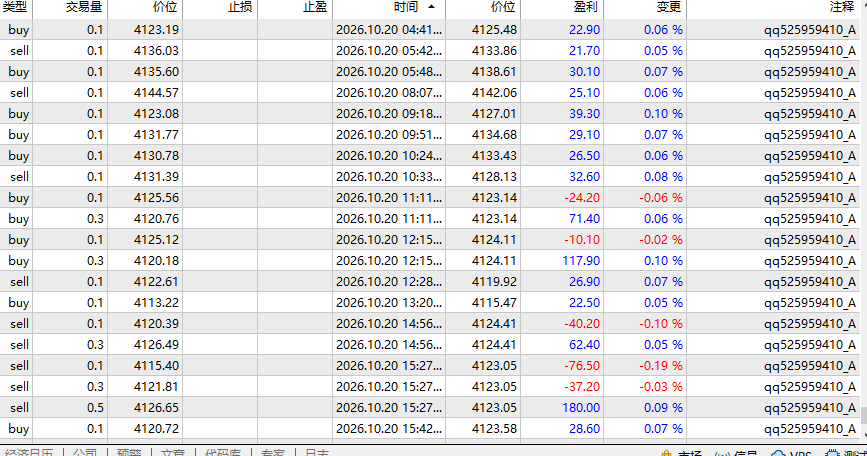The image size is (867, 456).
Task: Click the time cell 2026.10.20 08:07
Action: tap(389, 93)
